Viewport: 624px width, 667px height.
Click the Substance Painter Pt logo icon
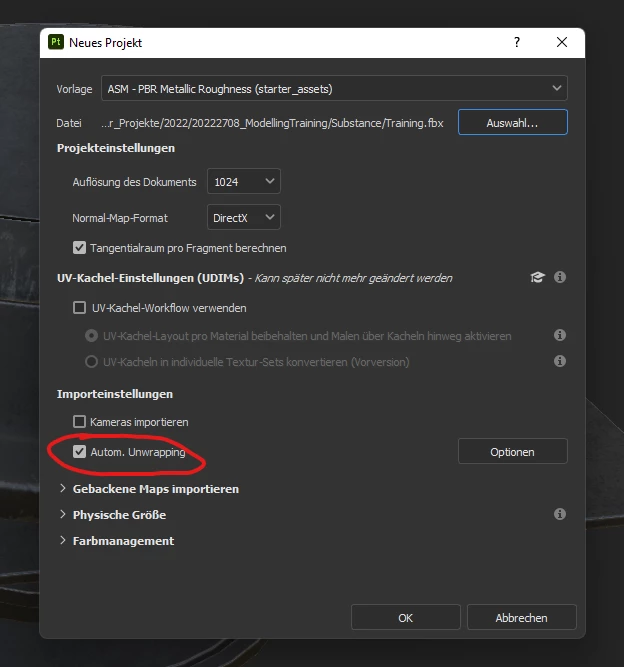click(x=56, y=42)
